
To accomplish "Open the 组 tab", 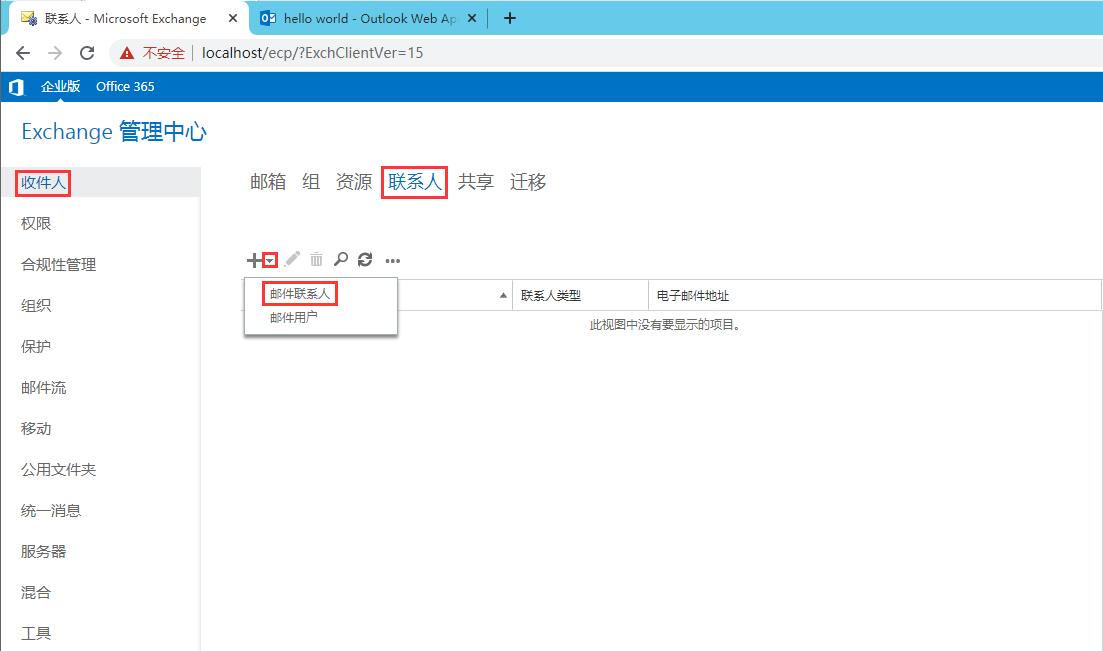I will [x=311, y=182].
